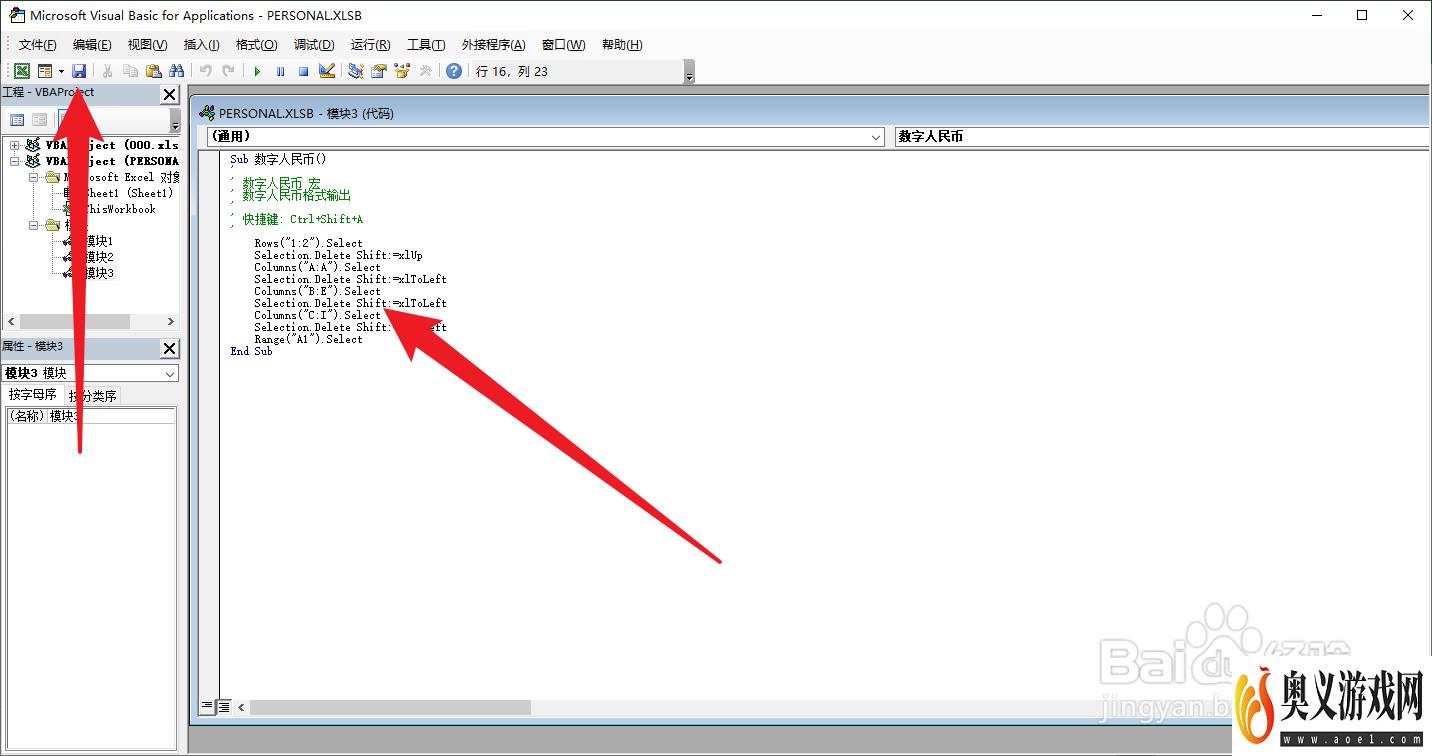
Task: Open Visual Basic Help question mark icon
Action: click(454, 71)
